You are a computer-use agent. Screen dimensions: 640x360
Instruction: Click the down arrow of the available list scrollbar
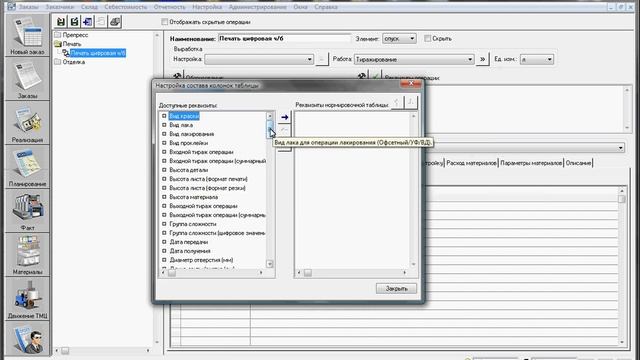pos(269,264)
